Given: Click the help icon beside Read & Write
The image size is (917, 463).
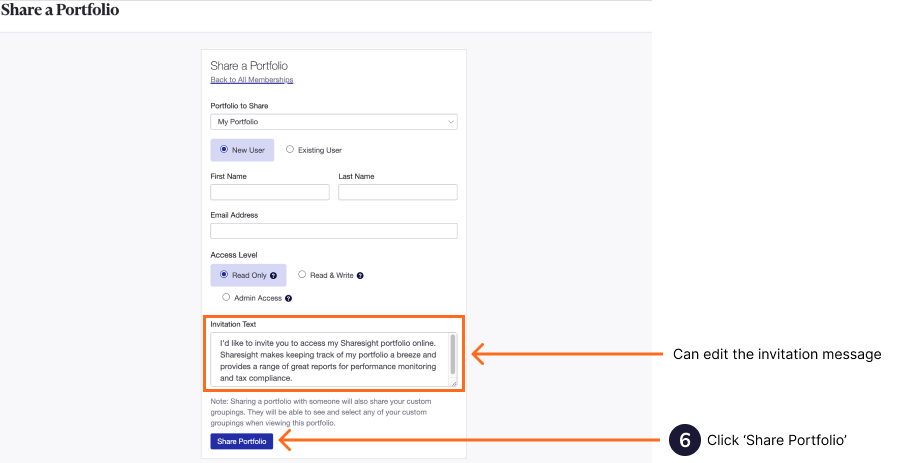Looking at the screenshot, I should pyautogui.click(x=360, y=275).
